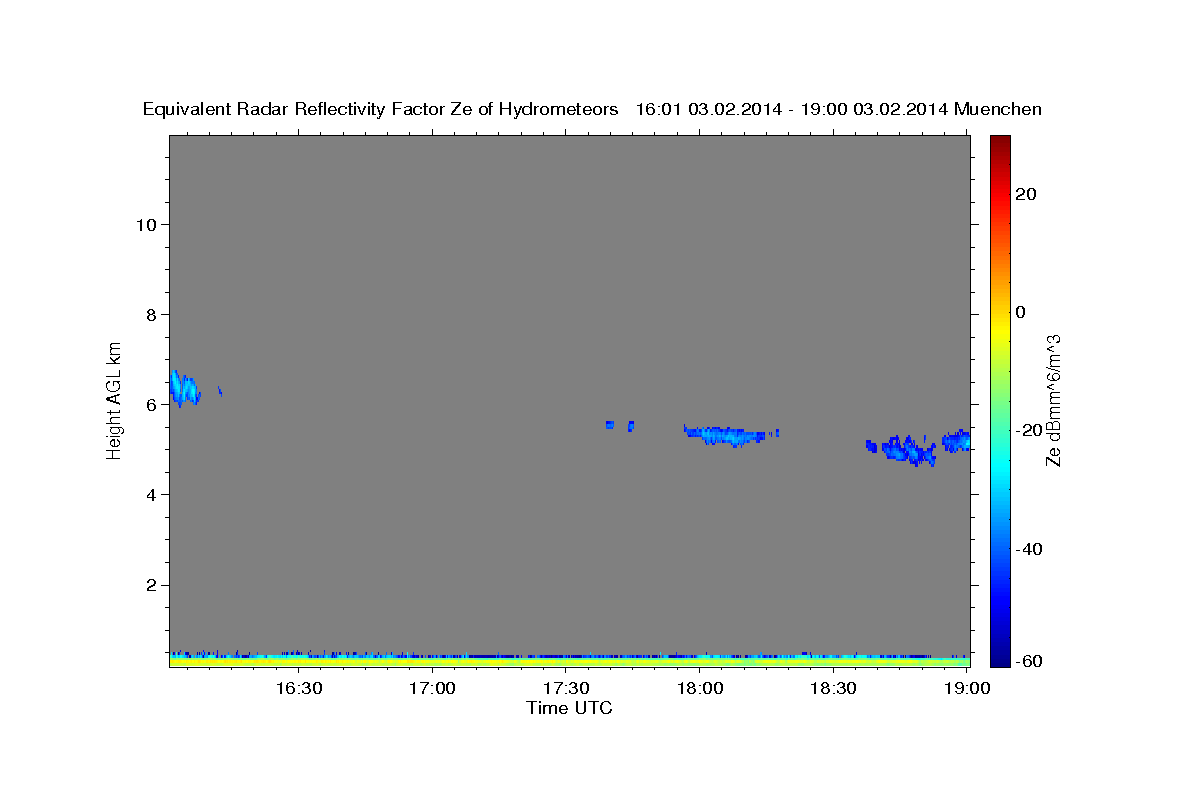Click the plot title "Equivalent Radar Reflectivity Factor Ze of Hydrometeors"
This screenshot has height=800, width=1200.
(x=381, y=109)
